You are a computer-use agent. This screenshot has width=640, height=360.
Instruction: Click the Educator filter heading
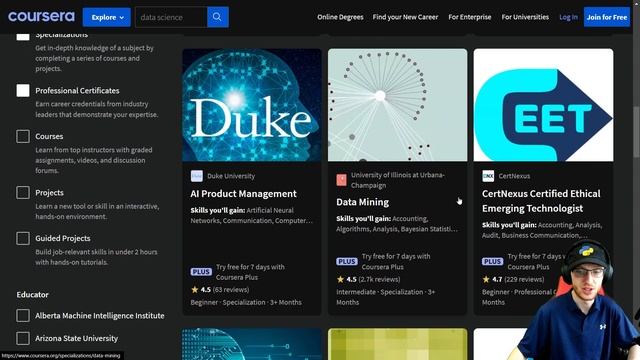tap(32, 294)
